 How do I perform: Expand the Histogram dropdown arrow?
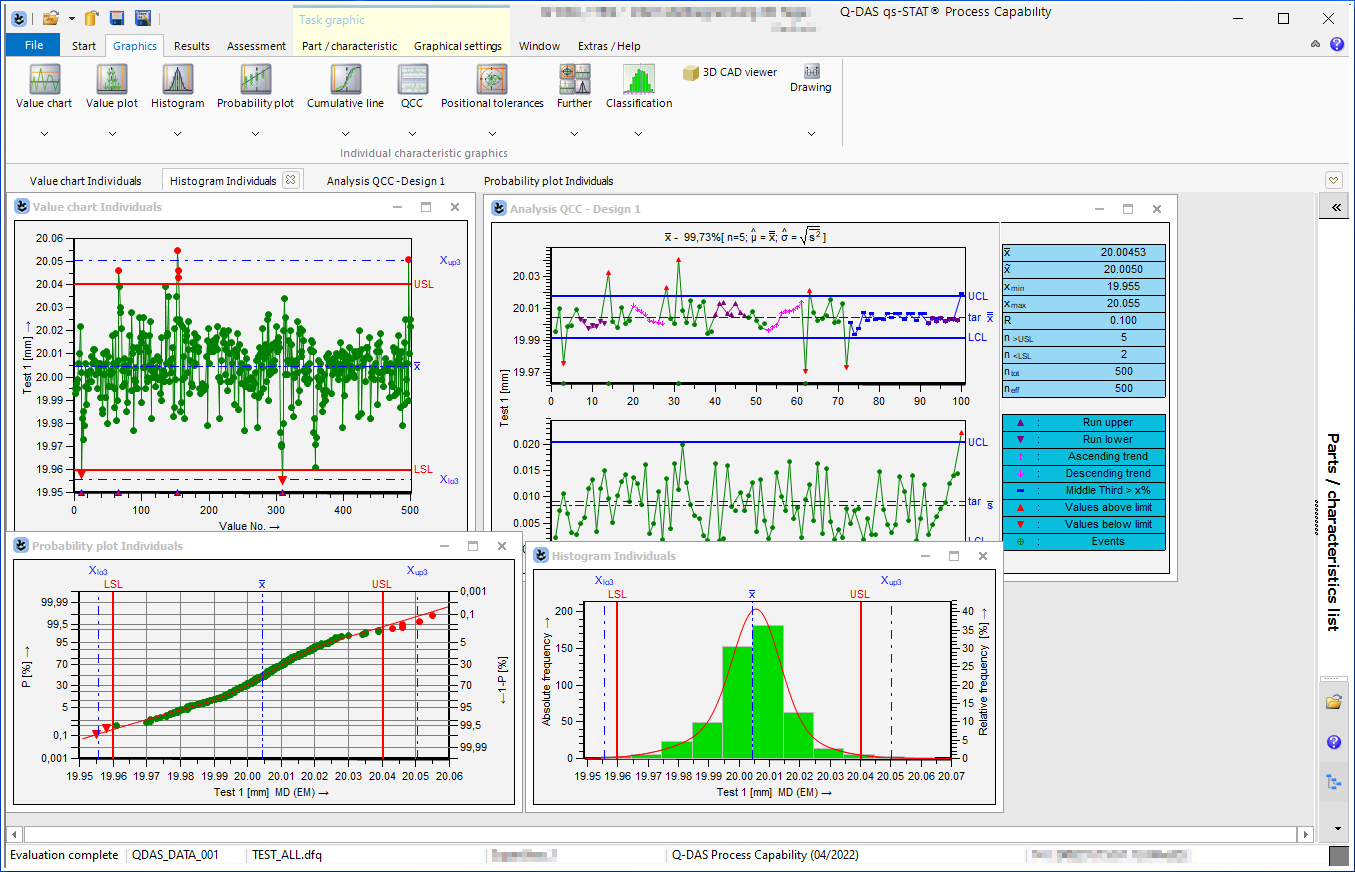(178, 134)
